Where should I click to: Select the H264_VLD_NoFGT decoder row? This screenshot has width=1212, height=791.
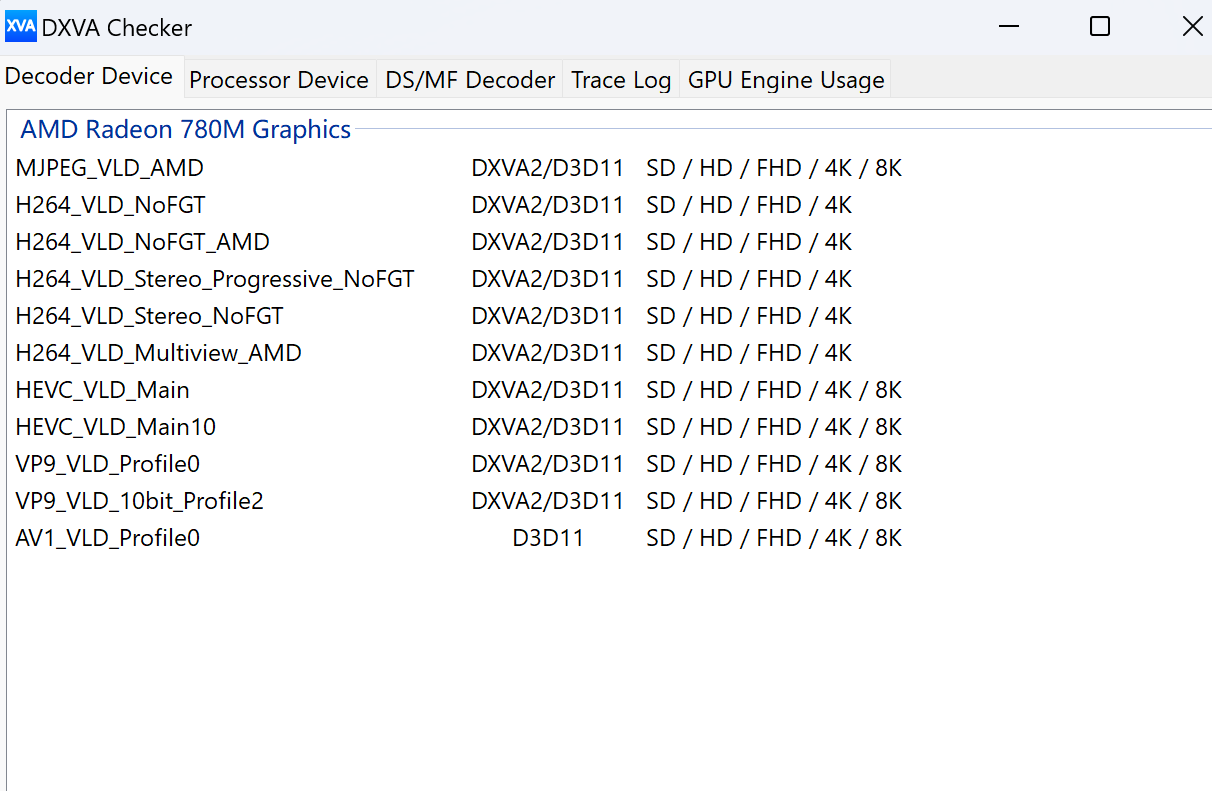pyautogui.click(x=111, y=205)
